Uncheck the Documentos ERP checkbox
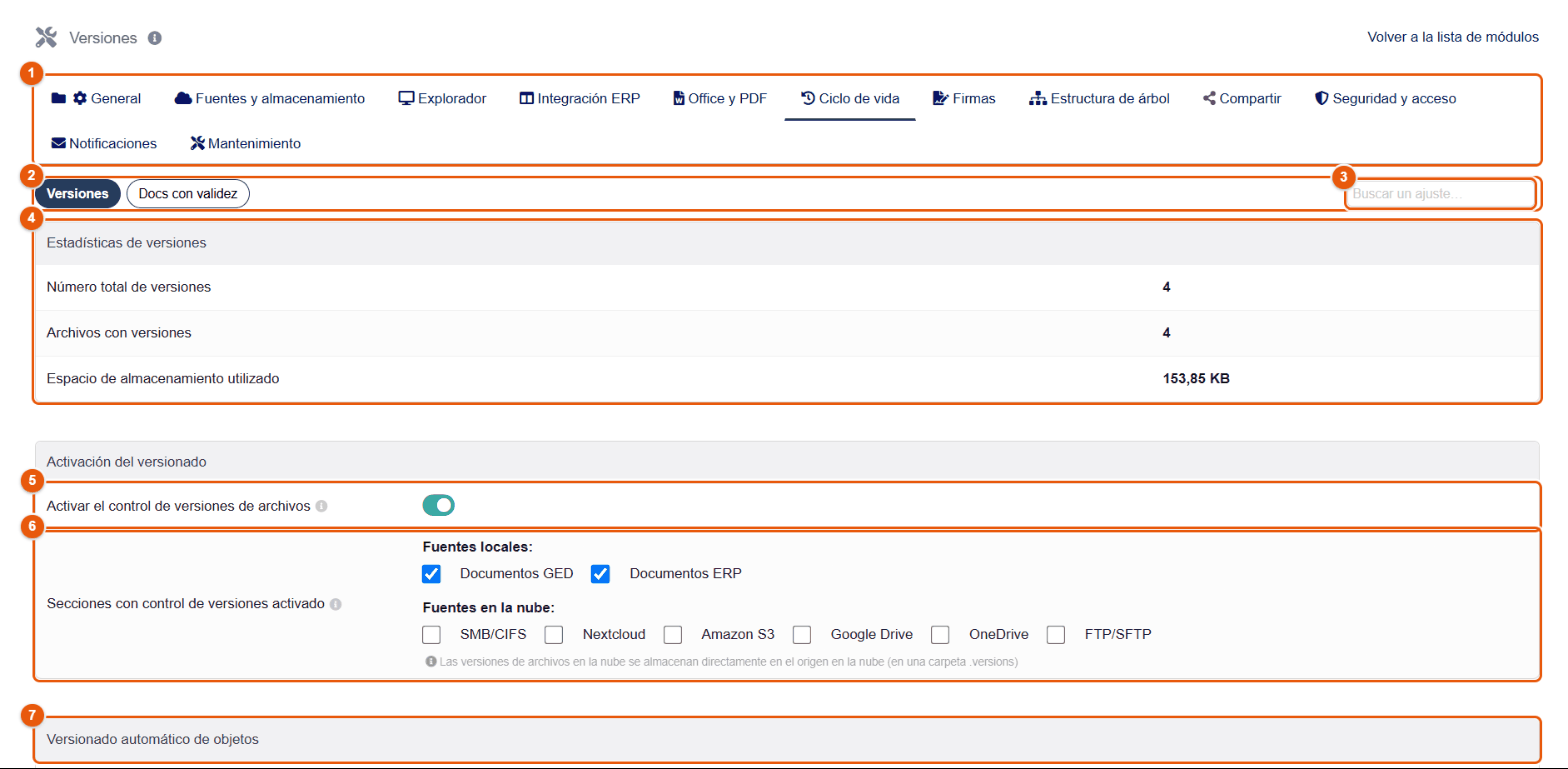 click(x=601, y=574)
